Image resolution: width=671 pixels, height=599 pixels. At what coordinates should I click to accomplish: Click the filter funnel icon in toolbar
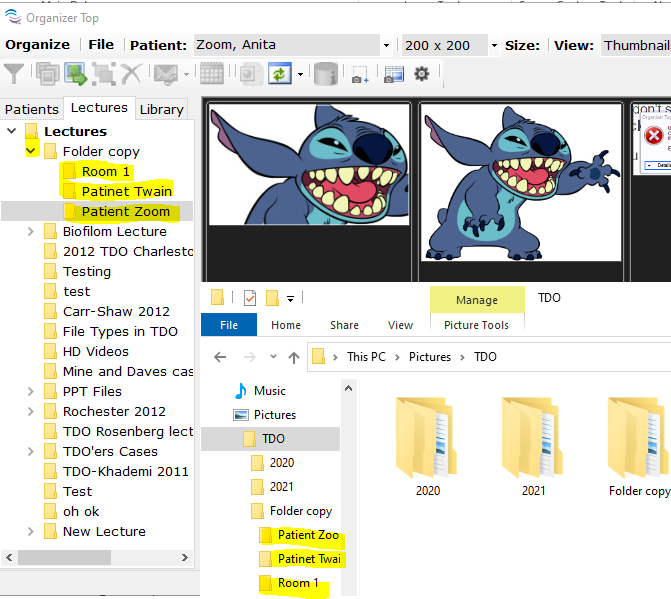pyautogui.click(x=14, y=74)
